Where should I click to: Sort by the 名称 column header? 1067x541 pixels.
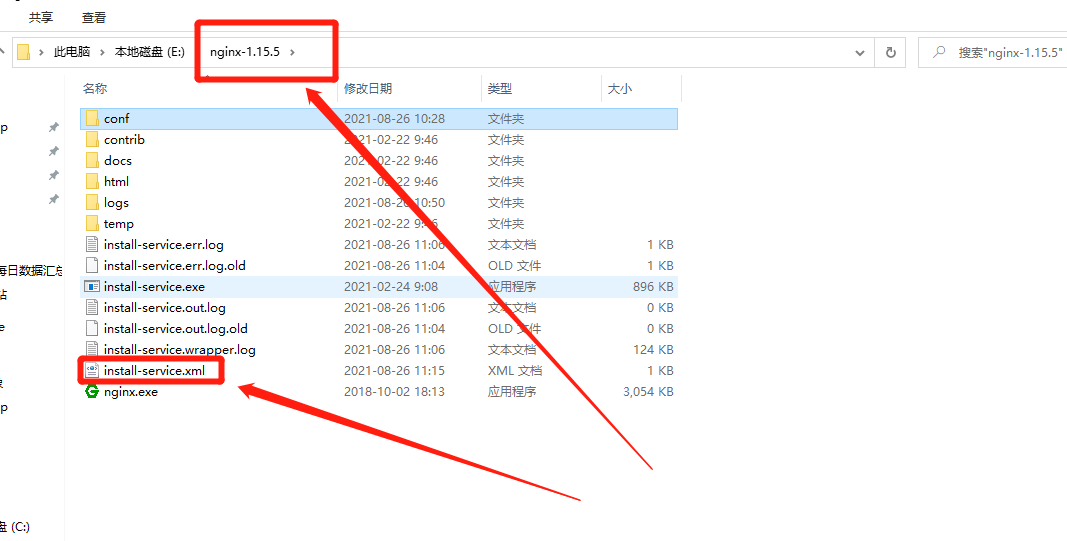coord(95,88)
